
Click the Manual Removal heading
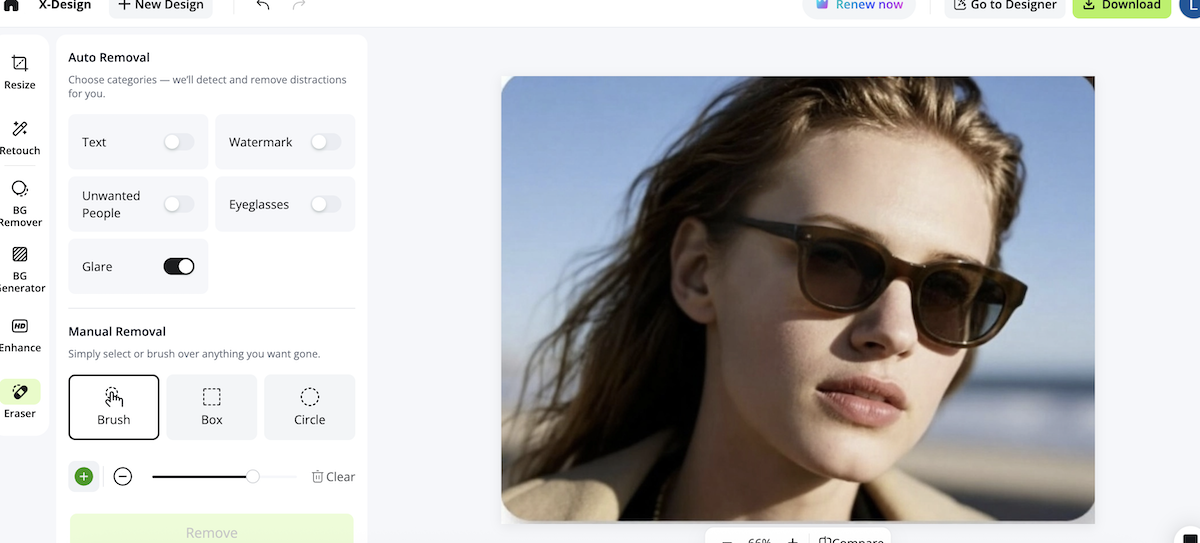(117, 331)
